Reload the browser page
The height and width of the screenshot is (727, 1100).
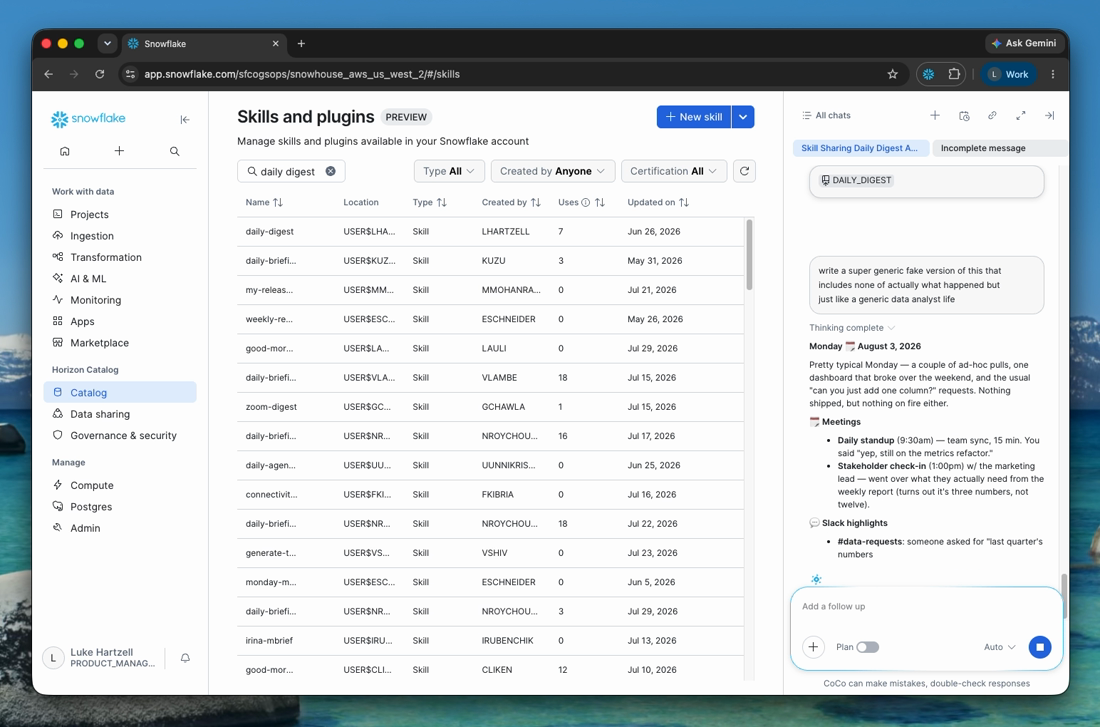click(100, 74)
